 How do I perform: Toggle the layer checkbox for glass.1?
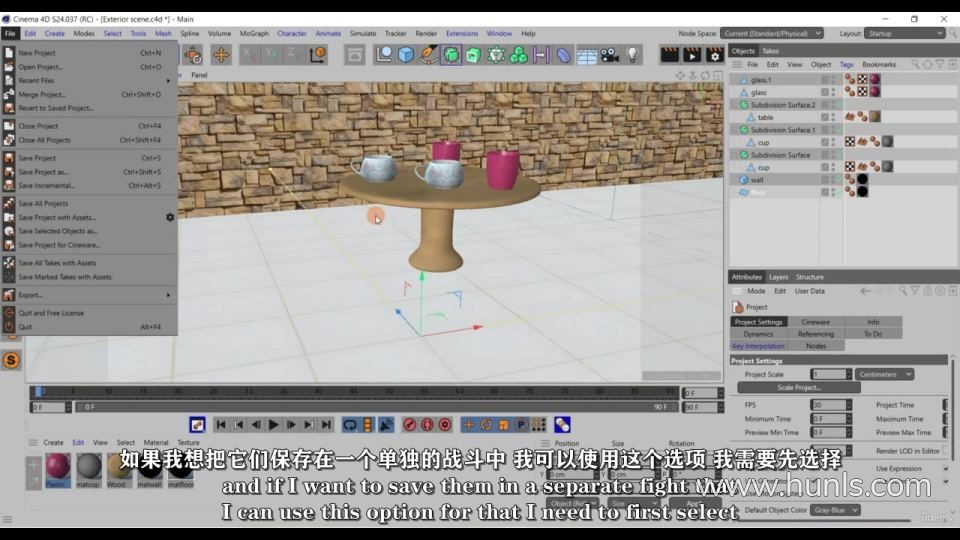coord(825,79)
